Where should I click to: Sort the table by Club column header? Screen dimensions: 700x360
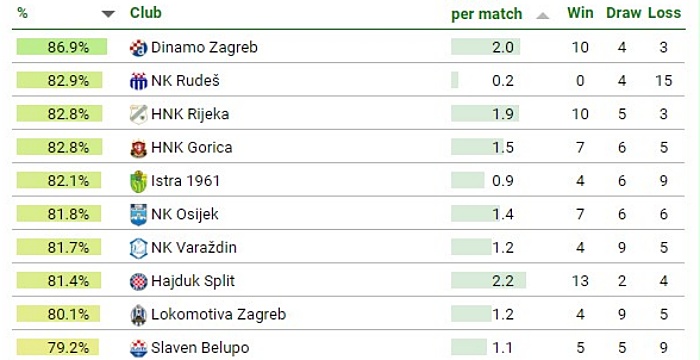click(146, 13)
